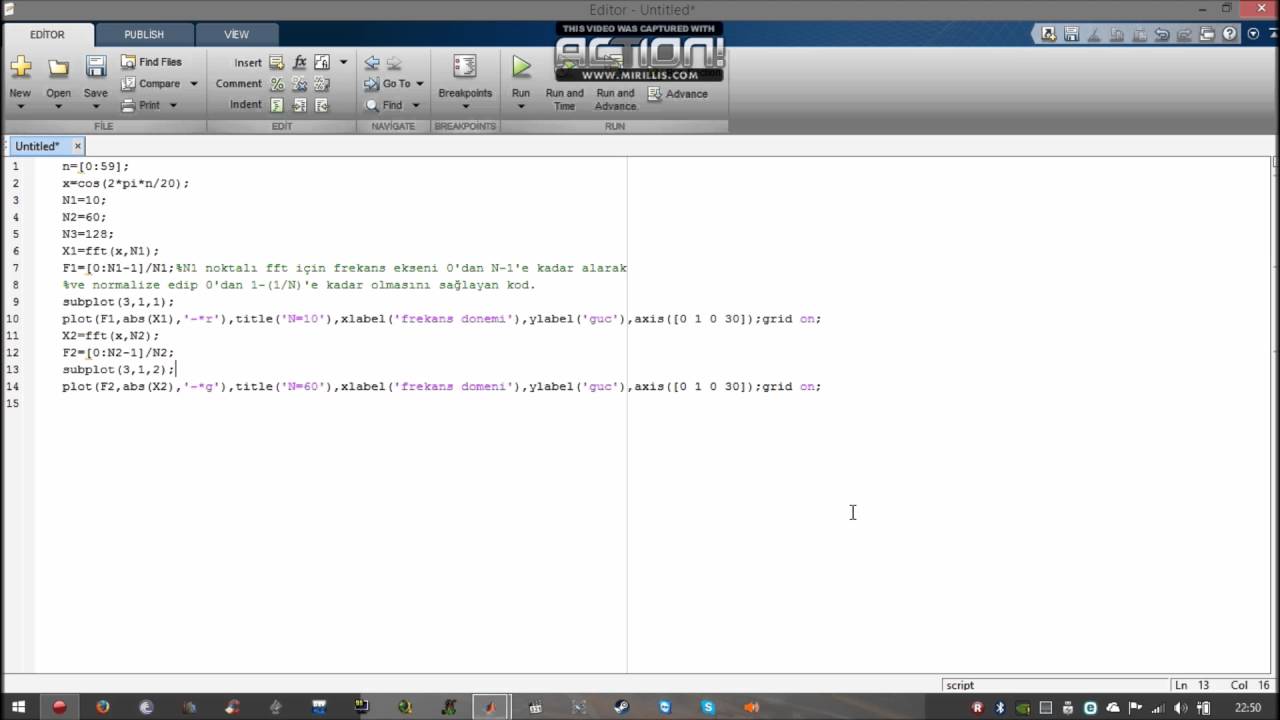Viewport: 1280px width, 720px height.
Task: Click the Open folder icon
Action: (x=58, y=67)
